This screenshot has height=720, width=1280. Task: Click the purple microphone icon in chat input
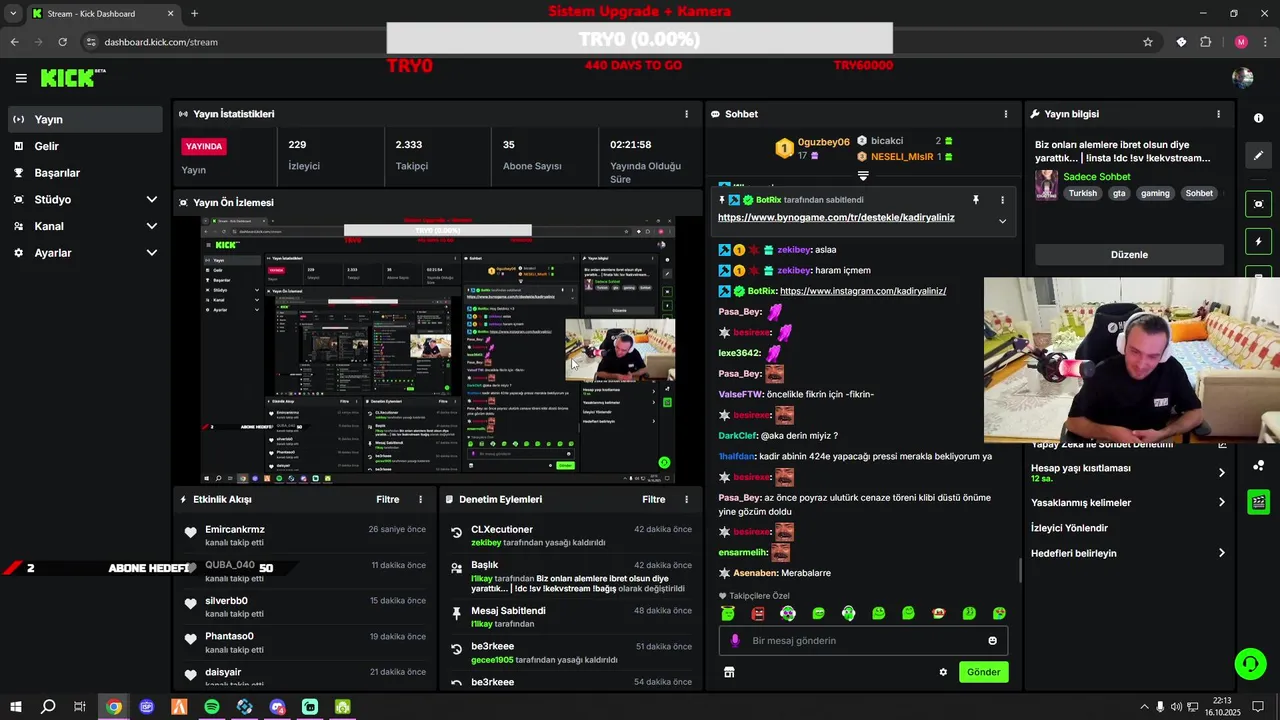tap(735, 641)
